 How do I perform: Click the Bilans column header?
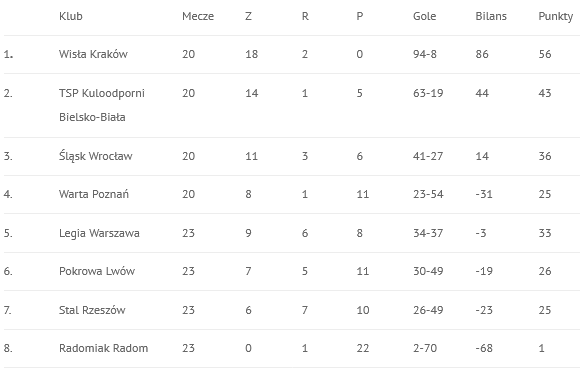(x=491, y=16)
